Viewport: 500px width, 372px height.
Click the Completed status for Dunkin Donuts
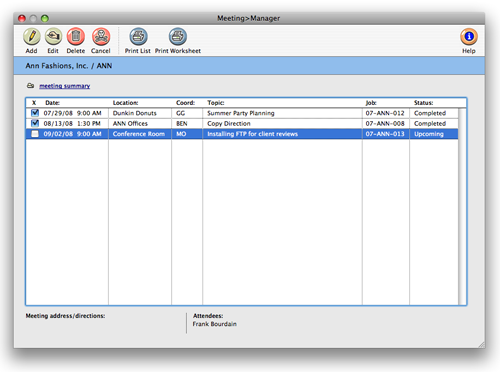(430, 113)
